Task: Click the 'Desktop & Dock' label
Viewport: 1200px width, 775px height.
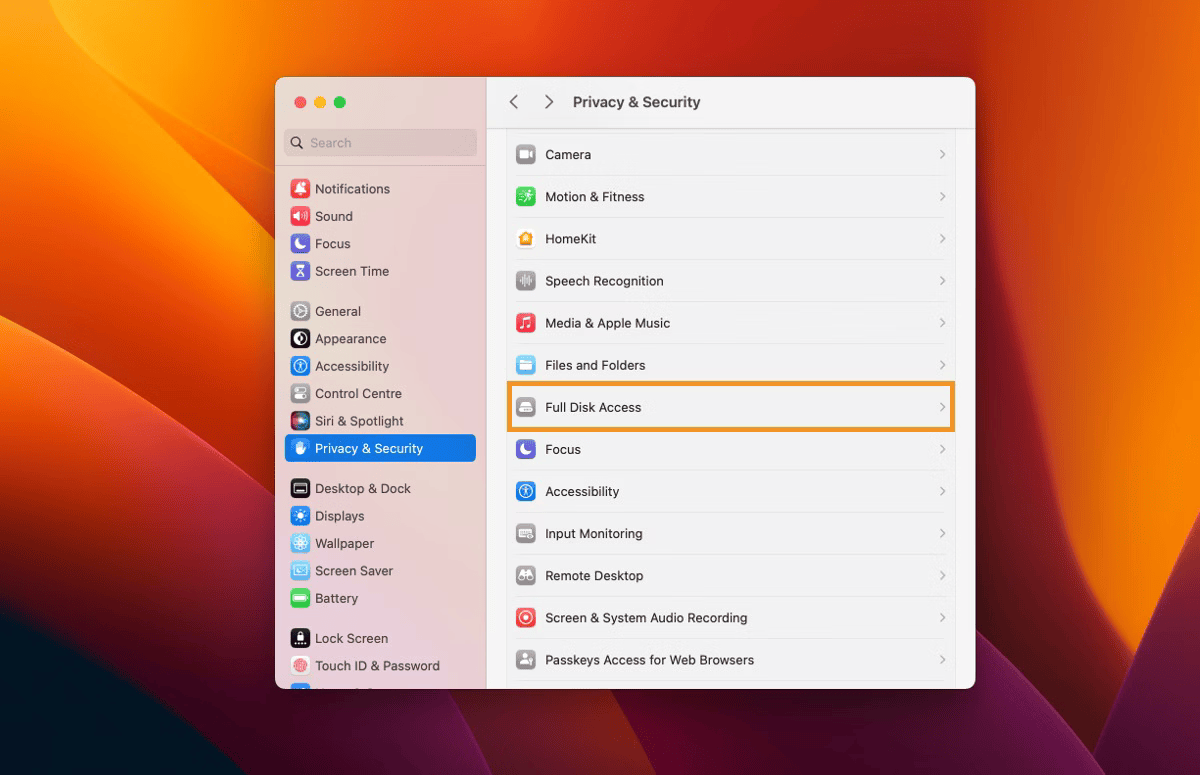Action: pyautogui.click(x=363, y=489)
